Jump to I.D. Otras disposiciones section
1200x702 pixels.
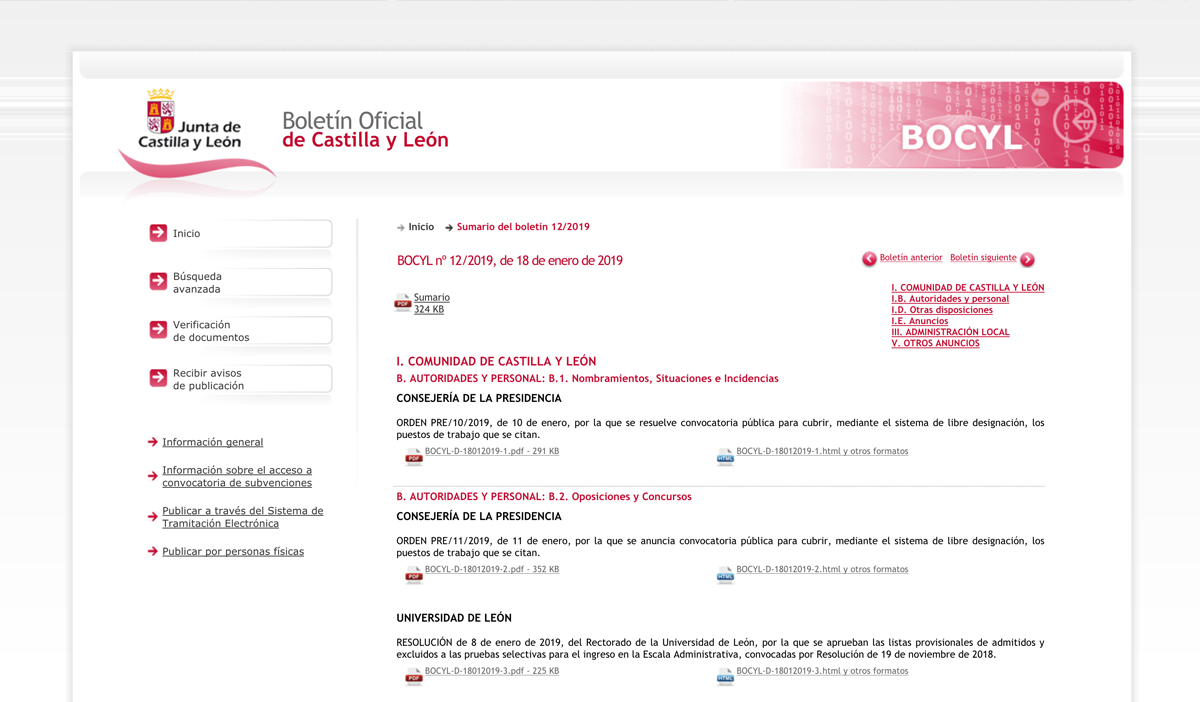[942, 310]
